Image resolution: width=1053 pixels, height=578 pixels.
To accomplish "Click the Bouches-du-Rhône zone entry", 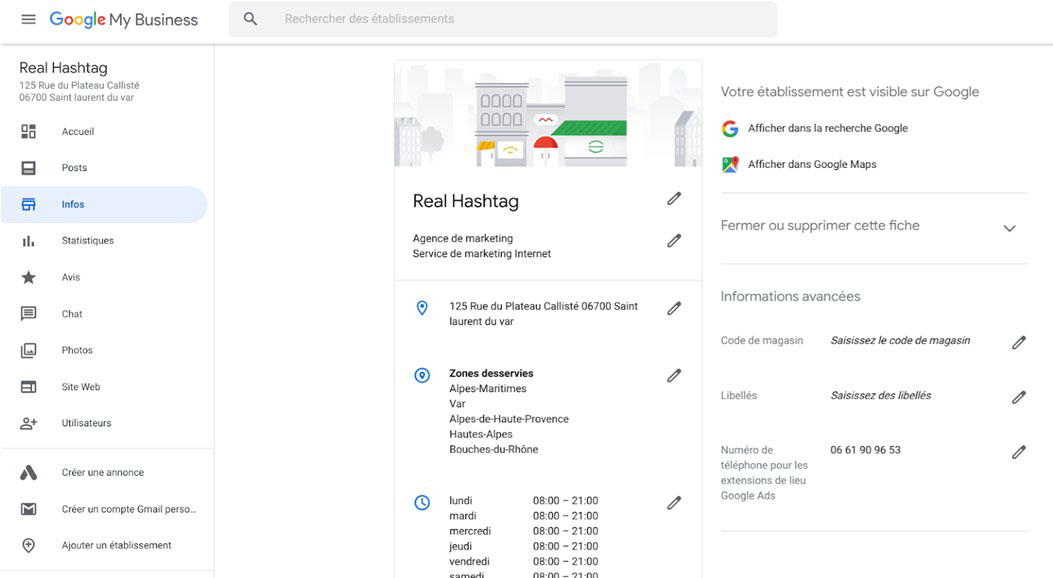I will (x=494, y=449).
